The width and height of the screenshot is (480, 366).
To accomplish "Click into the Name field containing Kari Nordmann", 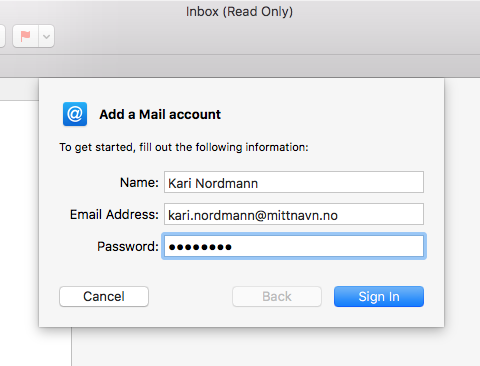I will (294, 182).
